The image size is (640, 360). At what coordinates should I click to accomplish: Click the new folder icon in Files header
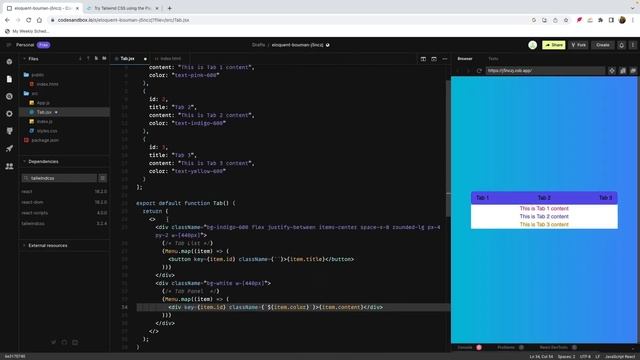104,59
